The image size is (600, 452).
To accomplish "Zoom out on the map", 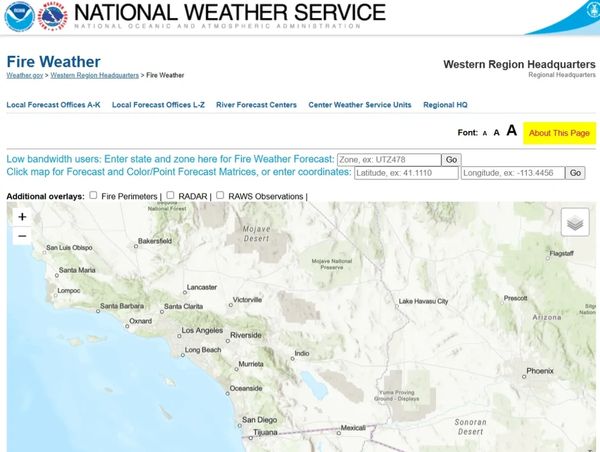I will [22, 236].
